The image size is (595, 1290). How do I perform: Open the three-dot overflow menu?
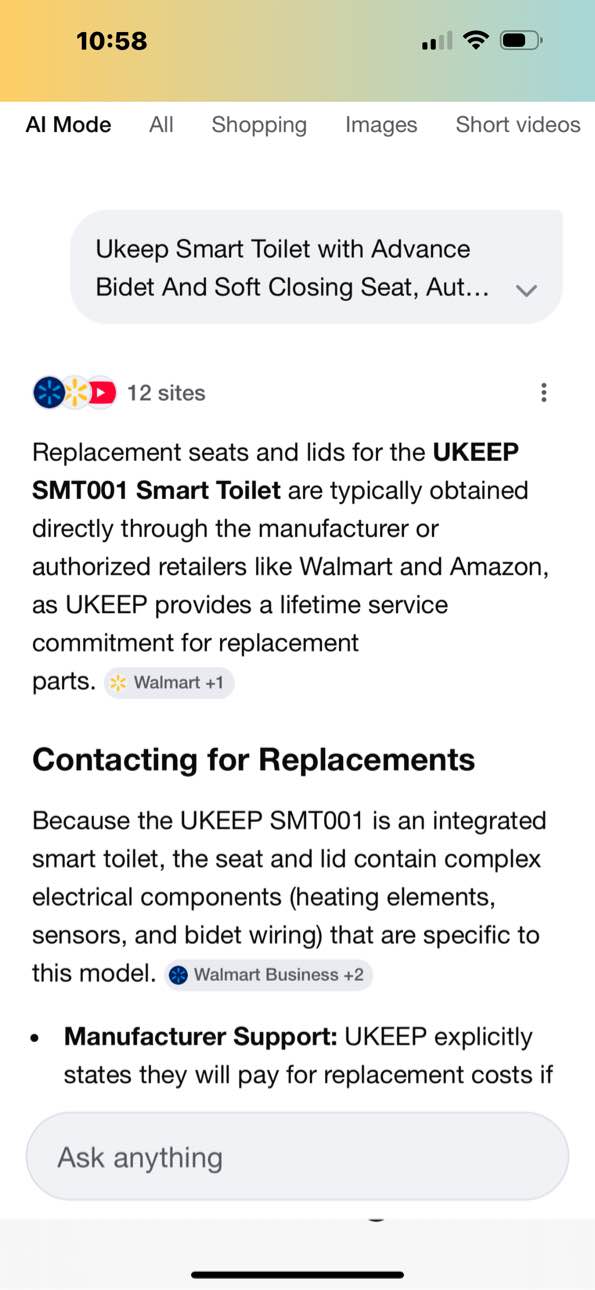(x=544, y=392)
